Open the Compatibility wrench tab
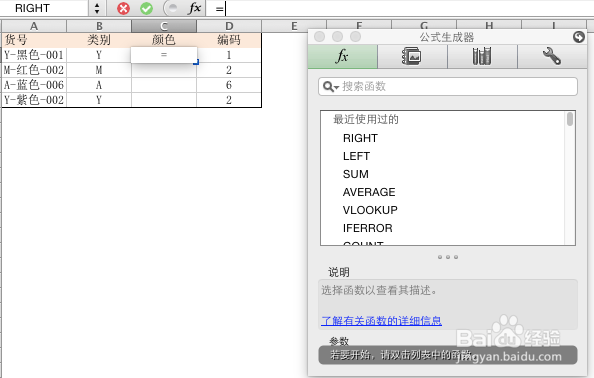Screen dimensions: 594x378 pyautogui.click(x=552, y=56)
